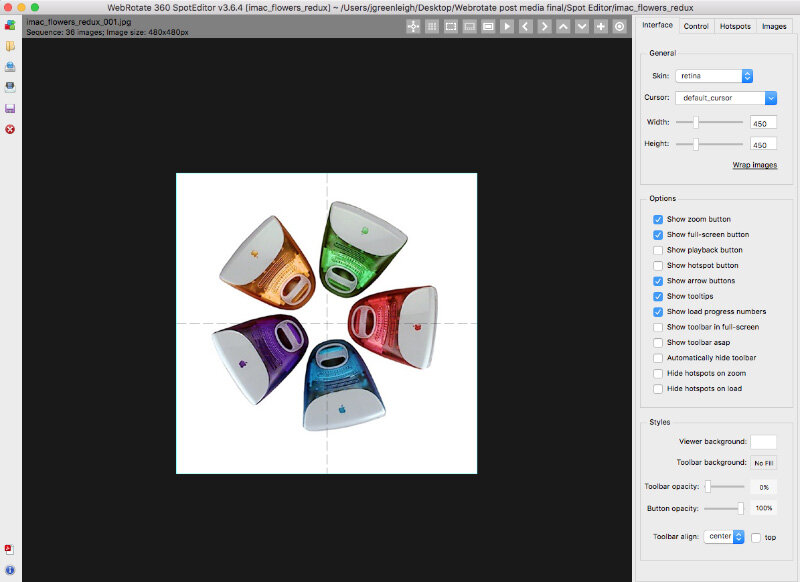Screen dimensions: 800x582
Task: Enable Hide hotspots on load
Action: pos(658,389)
